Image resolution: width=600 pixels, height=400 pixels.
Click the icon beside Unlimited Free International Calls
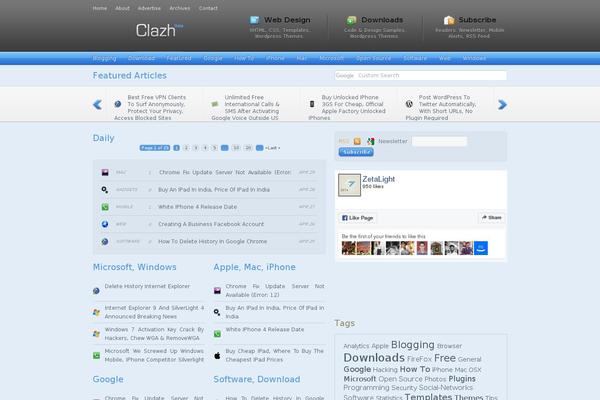[215, 104]
